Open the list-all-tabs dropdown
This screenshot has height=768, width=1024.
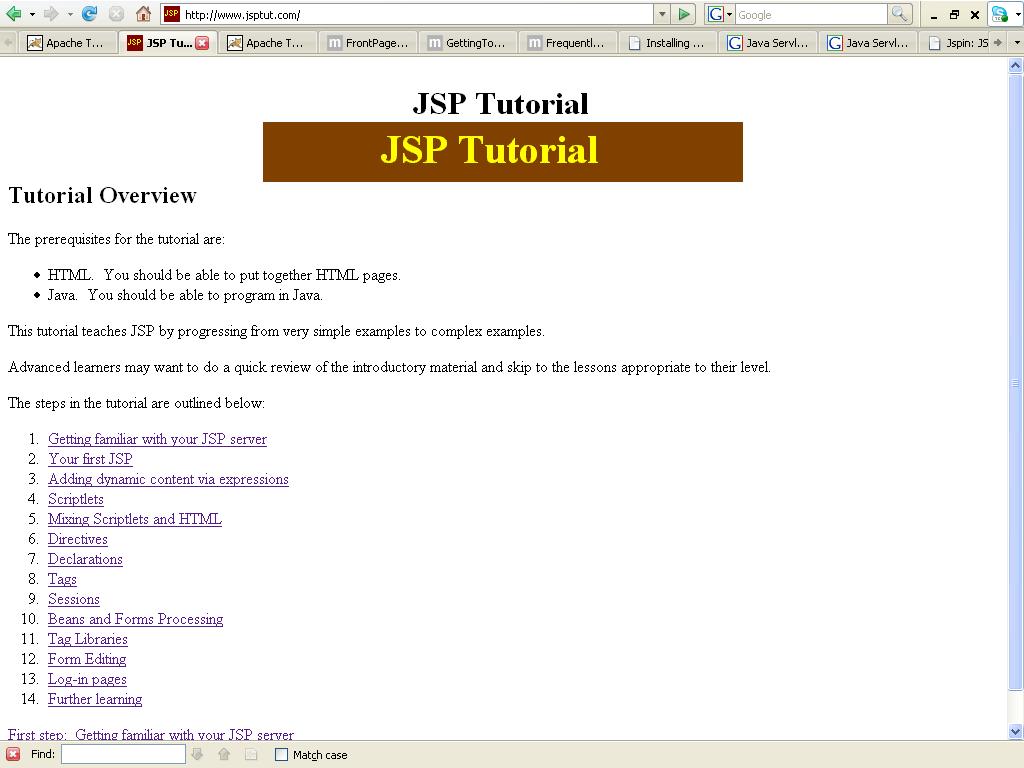1016,43
